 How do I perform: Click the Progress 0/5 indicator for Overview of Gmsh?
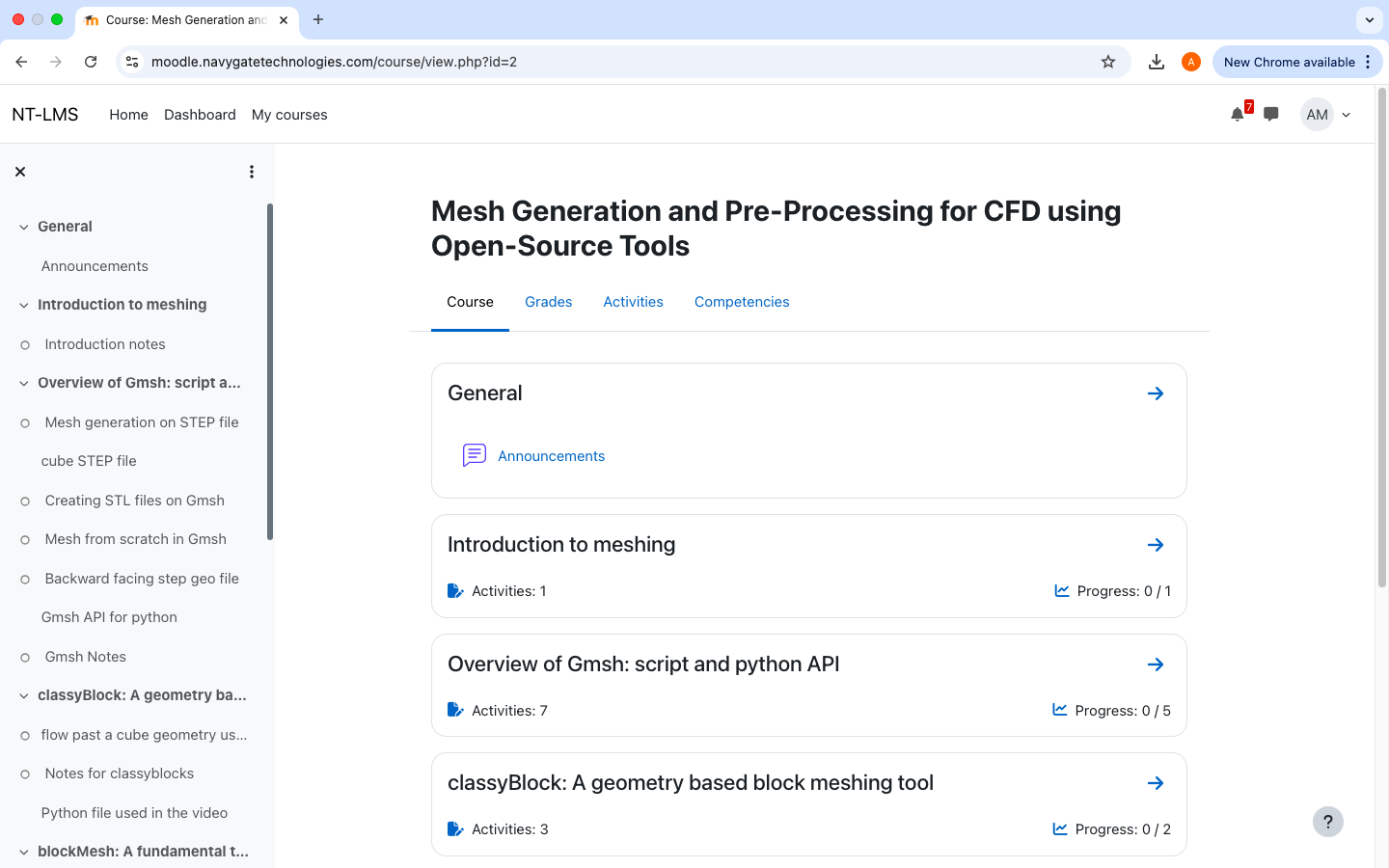tap(1123, 710)
